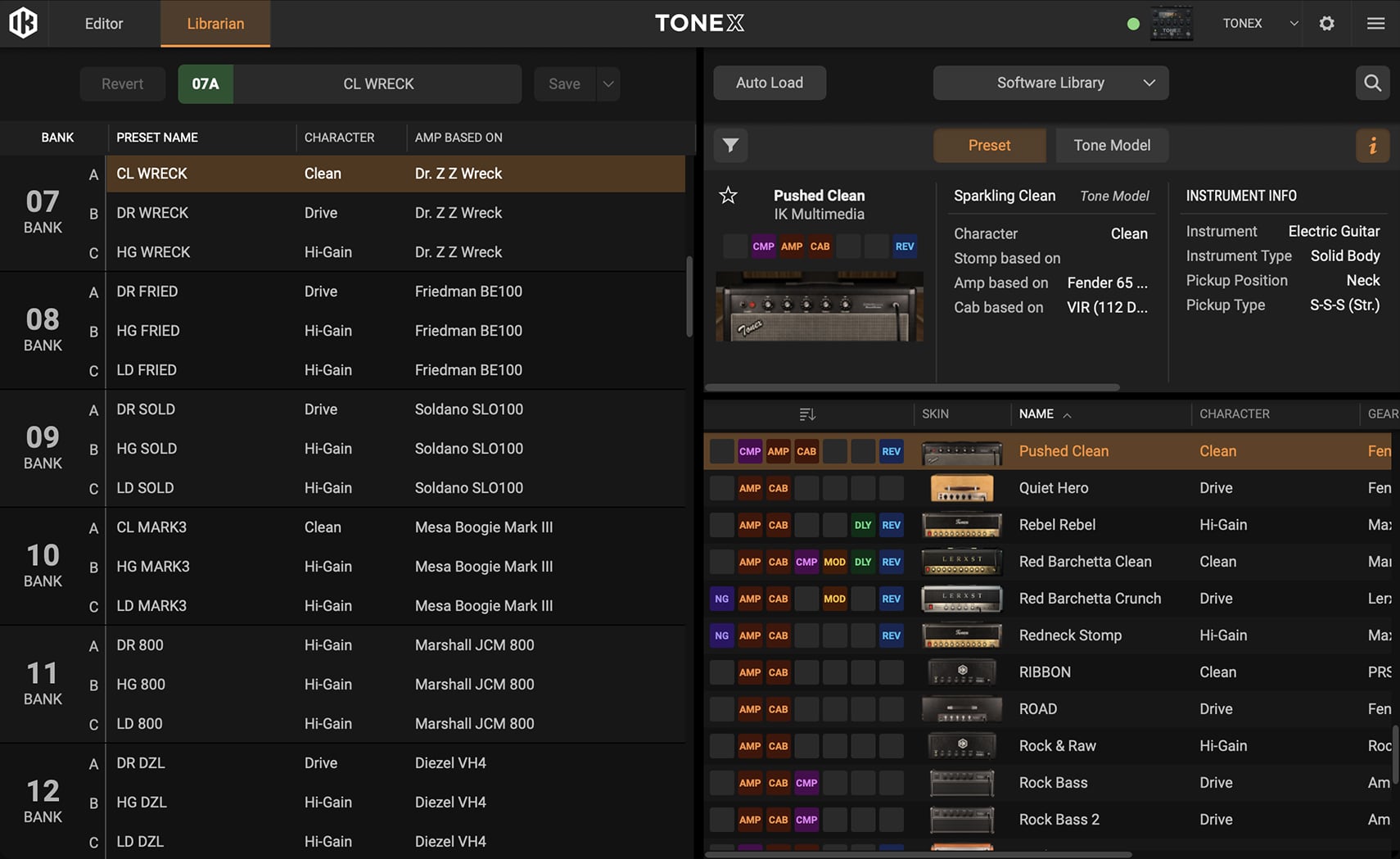Toggle NG block on Redneck Stomp row
The height and width of the screenshot is (859, 1400).
click(721, 635)
